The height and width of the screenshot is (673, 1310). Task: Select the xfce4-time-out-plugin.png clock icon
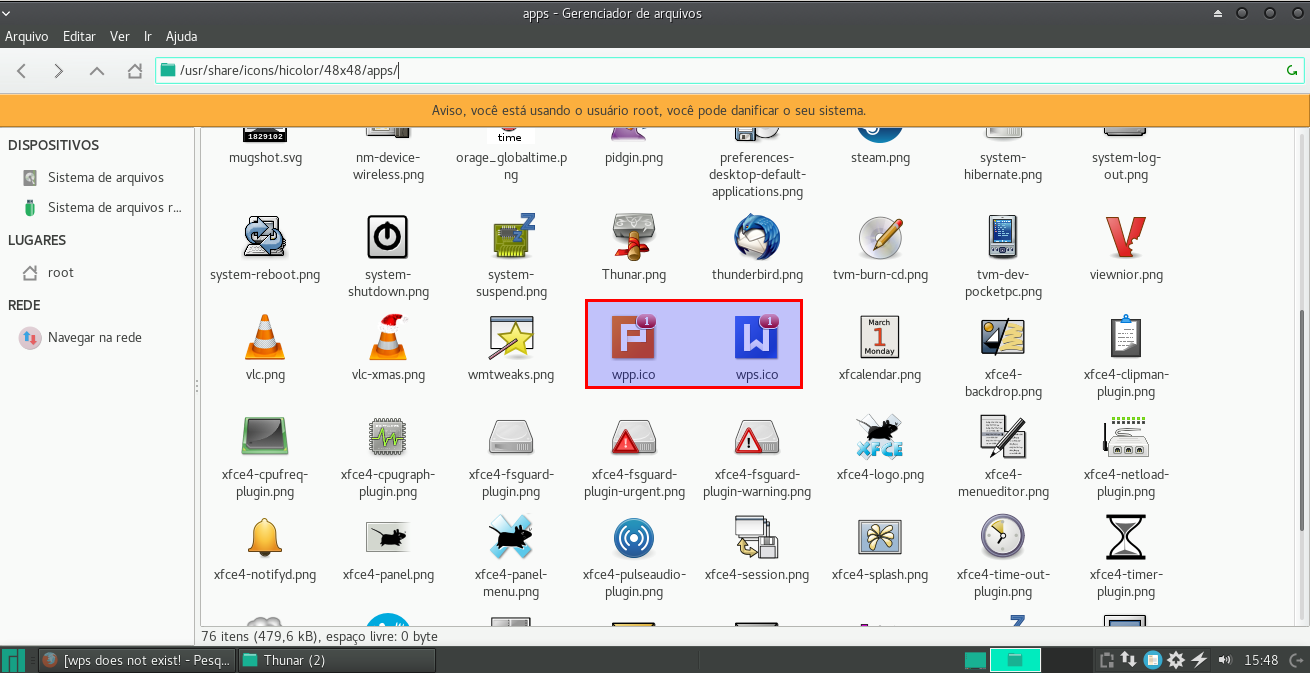tap(1003, 537)
